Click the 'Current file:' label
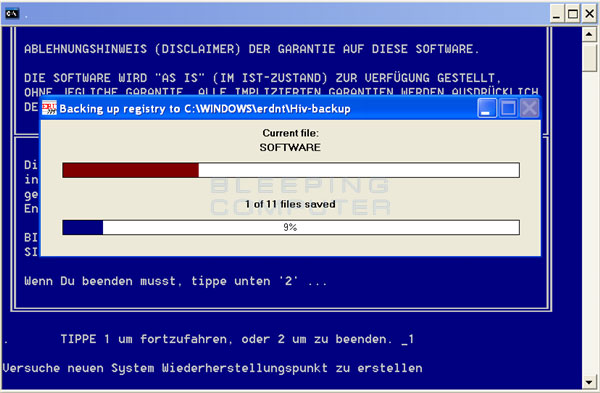The width and height of the screenshot is (600, 393). pos(290,133)
